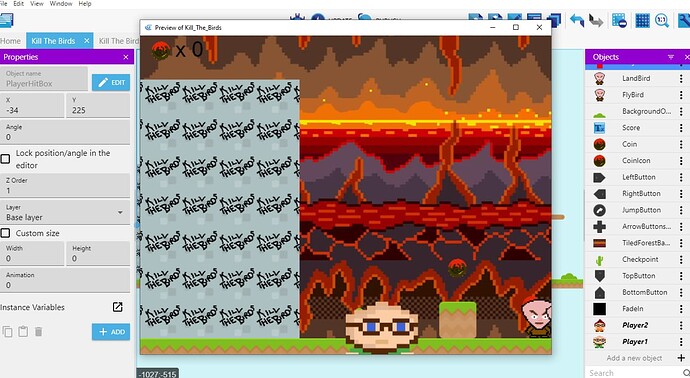Click the Undo arrow in the toolbar
690x378 pixels.
[576, 20]
